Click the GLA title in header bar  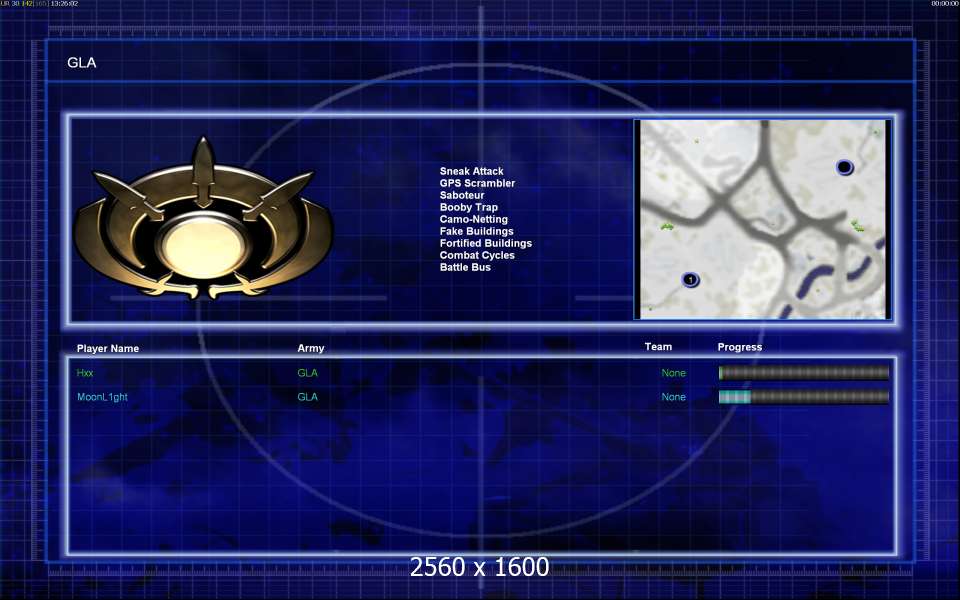pos(81,62)
